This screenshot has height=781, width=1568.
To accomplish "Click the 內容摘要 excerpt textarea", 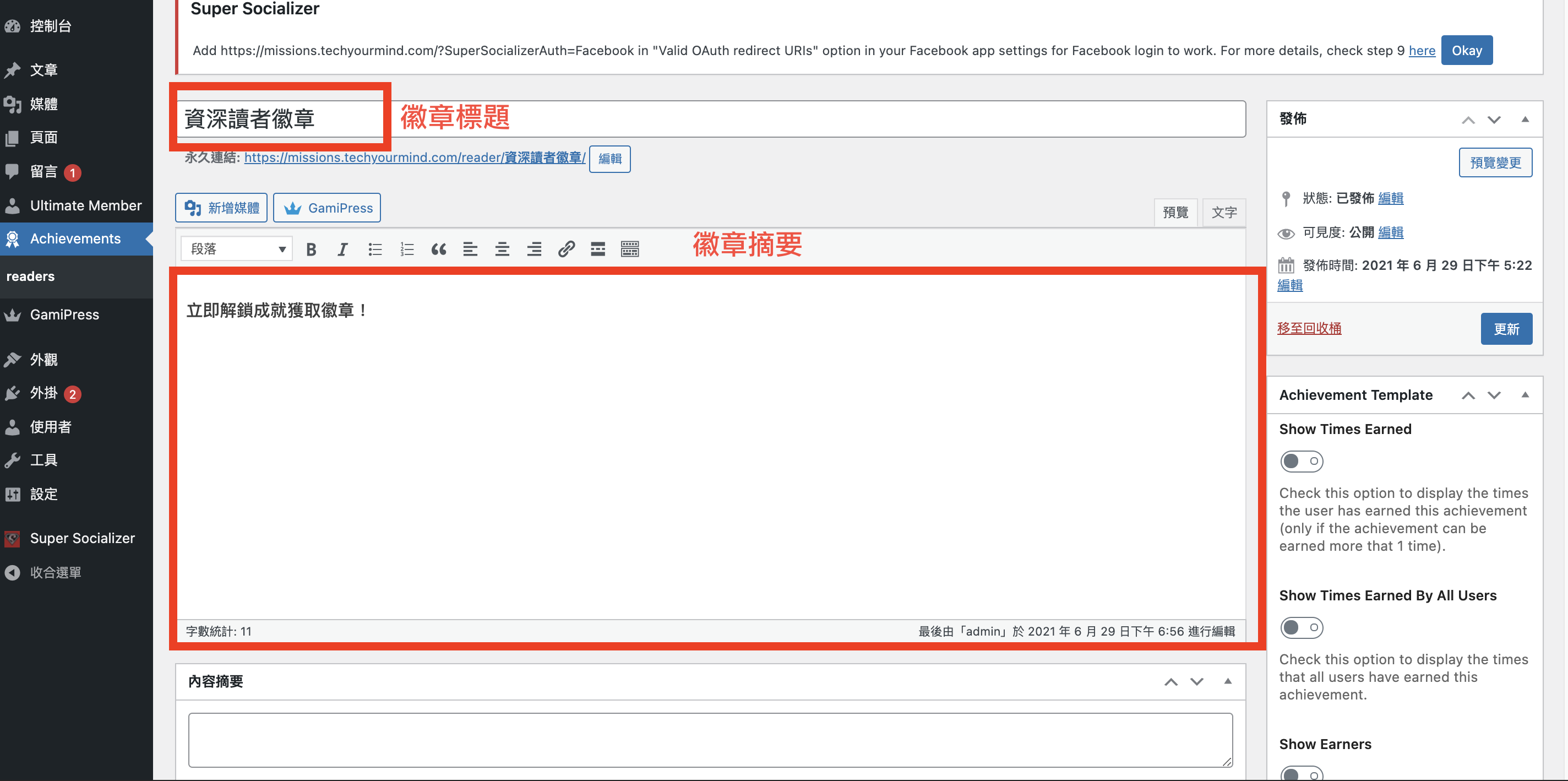I will tap(710, 740).
